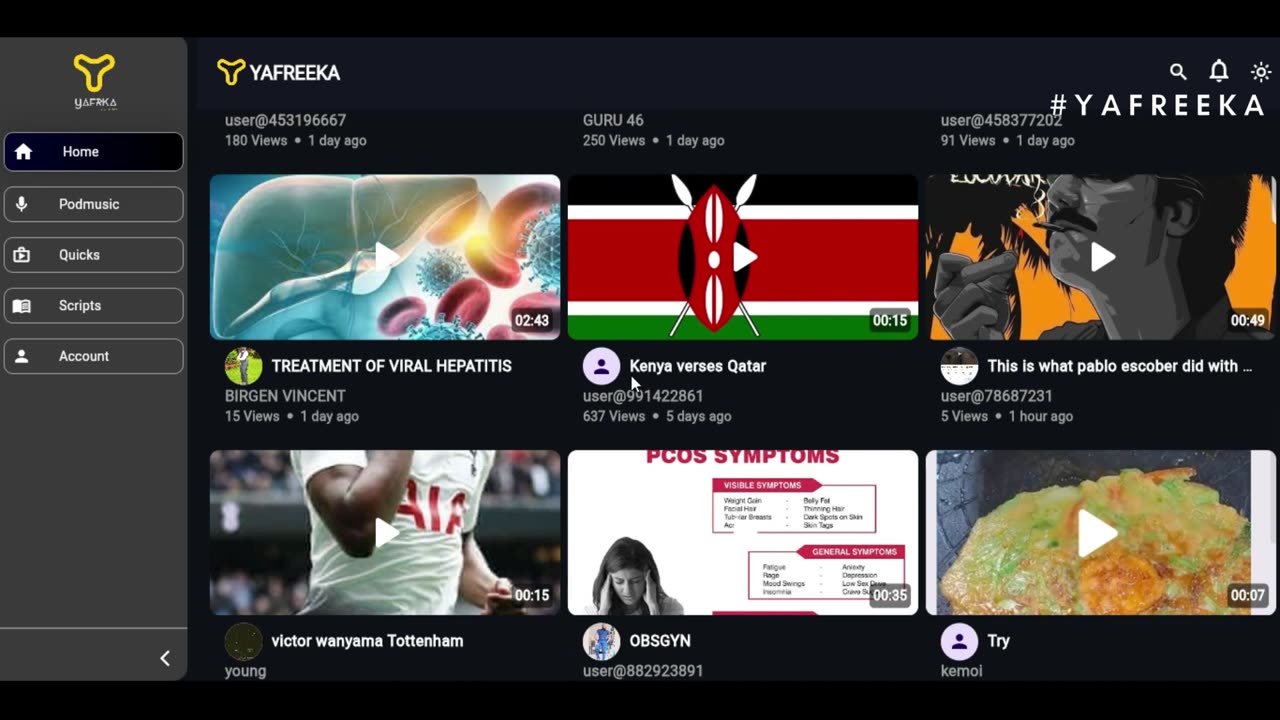Play the Try food video
Viewport: 1280px width, 720px height.
click(x=1101, y=532)
